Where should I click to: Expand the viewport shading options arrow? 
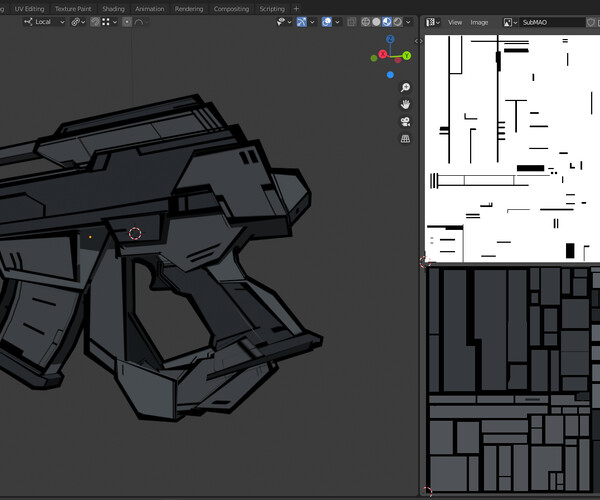[410, 21]
